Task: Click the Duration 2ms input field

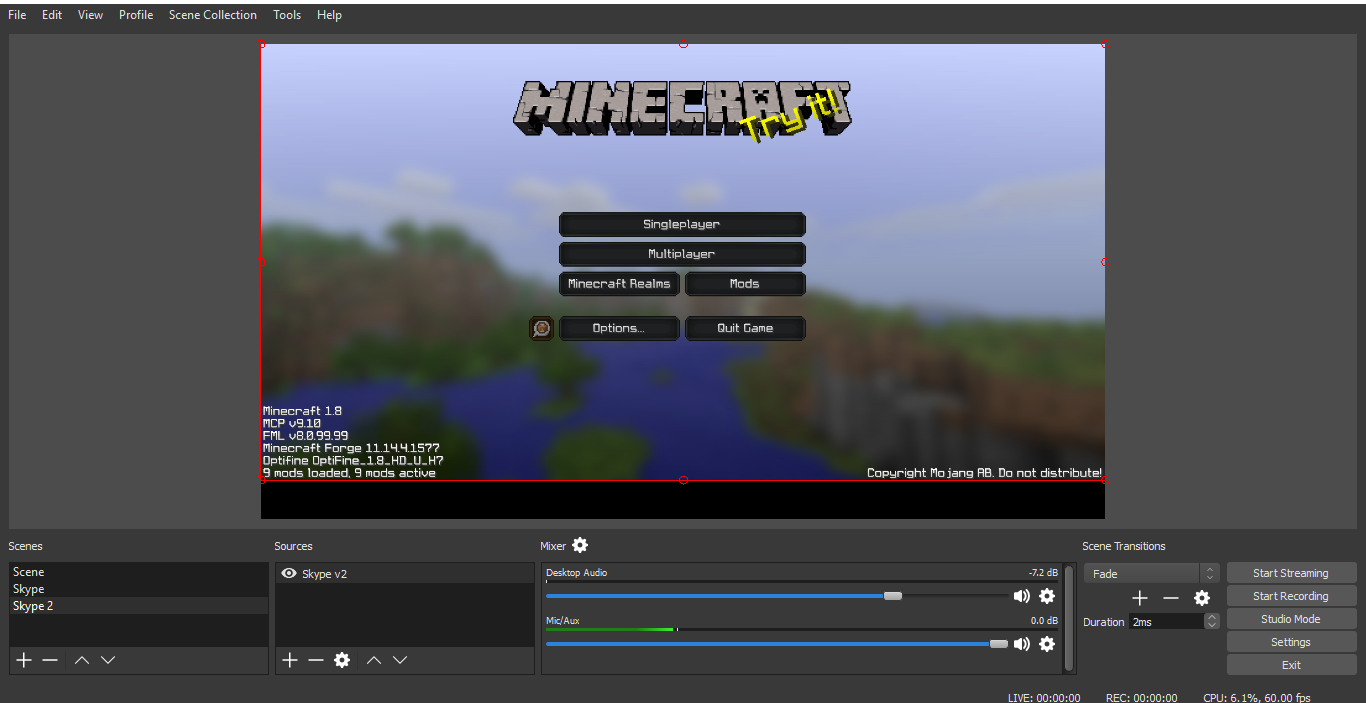Action: click(x=1166, y=621)
